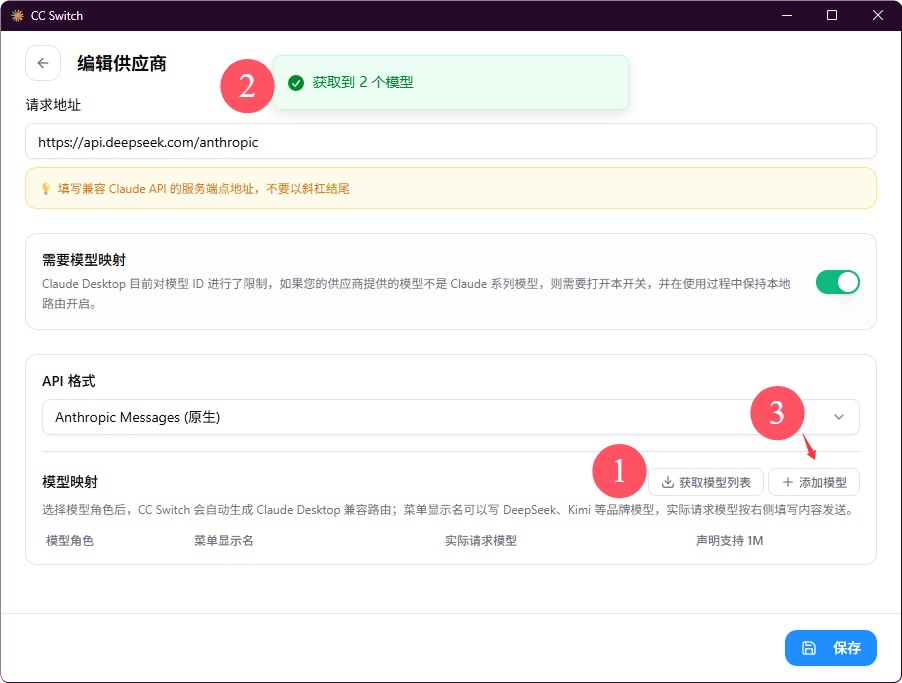Click the 编辑供应商 page title
Screen dimensions: 902x683
click(x=122, y=63)
